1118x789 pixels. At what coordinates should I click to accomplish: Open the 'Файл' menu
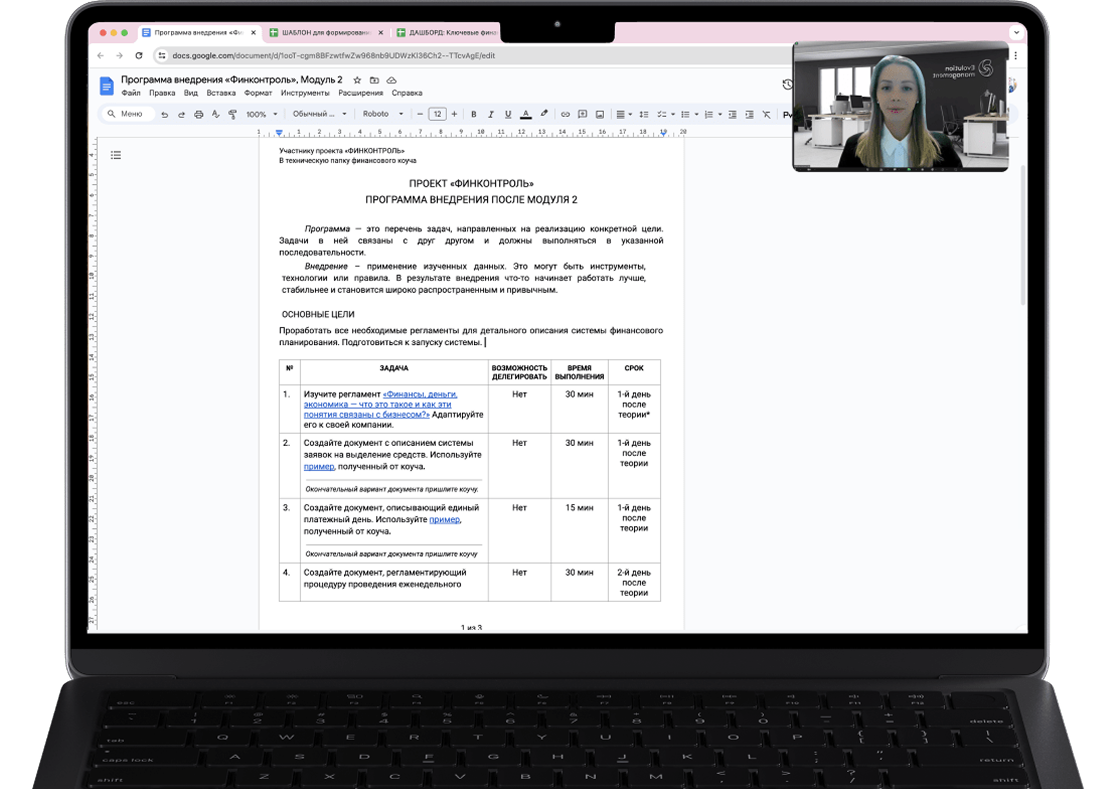[130, 93]
